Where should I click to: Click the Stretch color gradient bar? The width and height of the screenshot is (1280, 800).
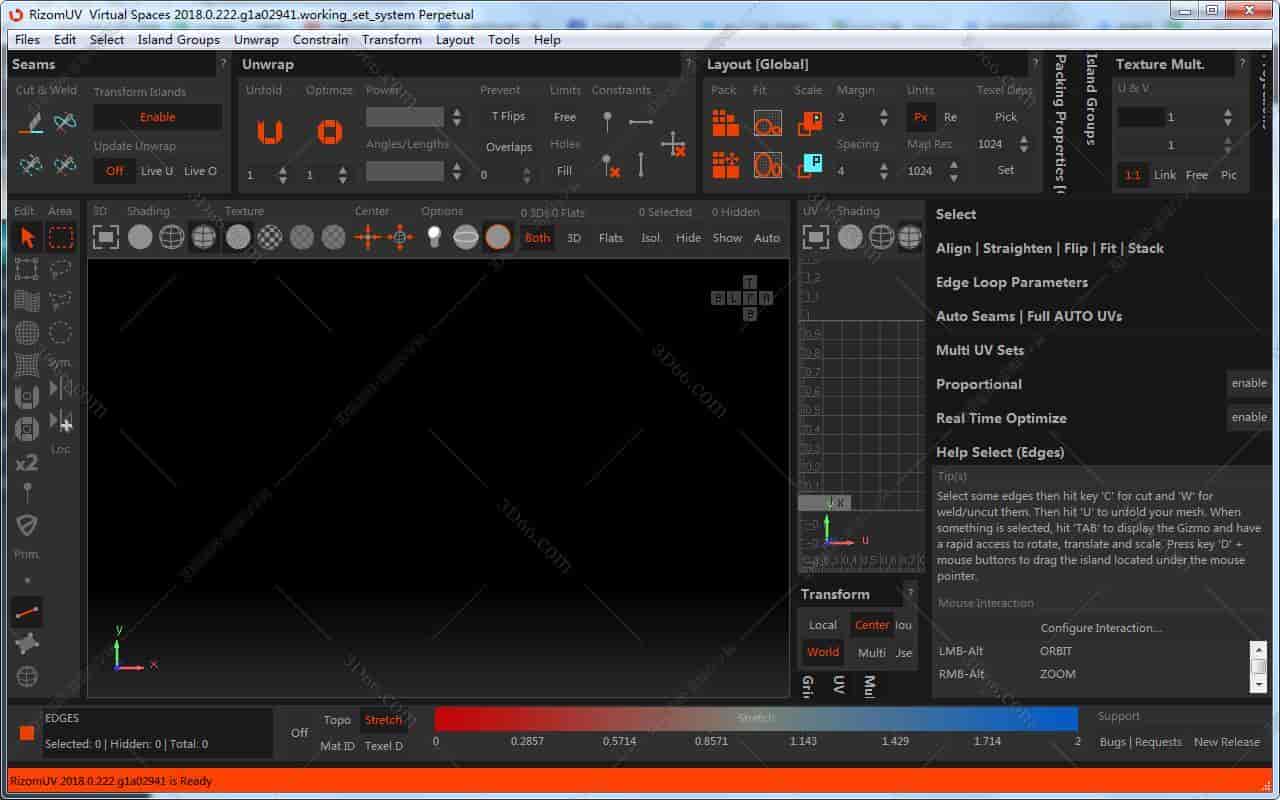[755, 718]
